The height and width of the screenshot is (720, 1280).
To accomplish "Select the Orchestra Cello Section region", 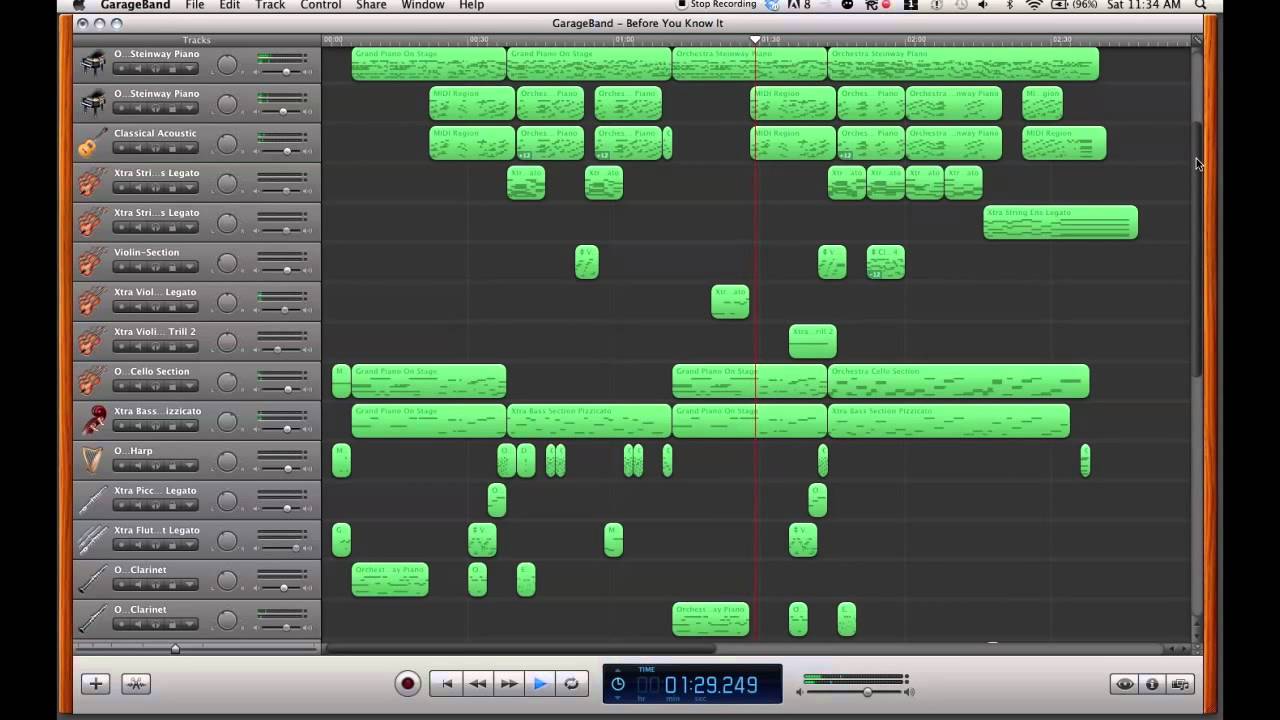I will tap(958, 381).
